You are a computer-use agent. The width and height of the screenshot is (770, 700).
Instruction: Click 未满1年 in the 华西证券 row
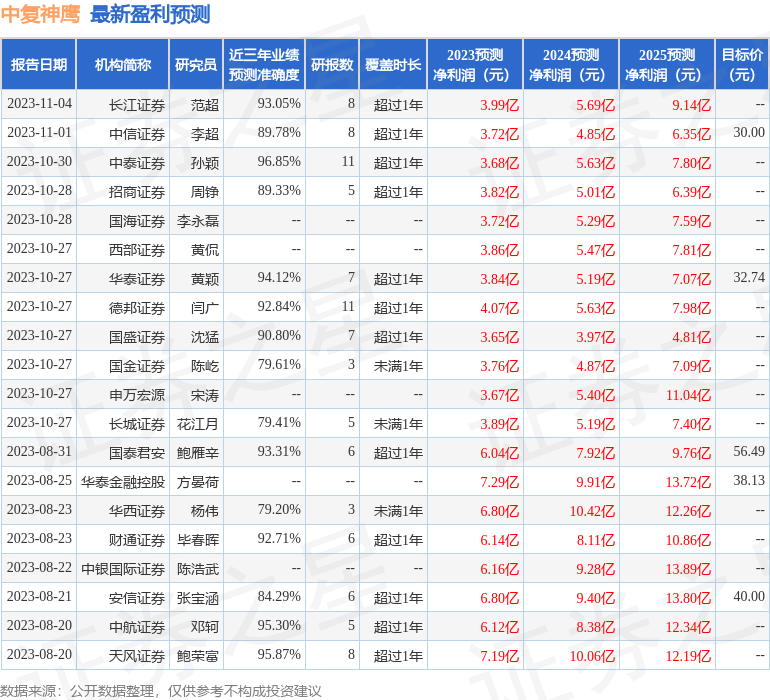point(398,511)
